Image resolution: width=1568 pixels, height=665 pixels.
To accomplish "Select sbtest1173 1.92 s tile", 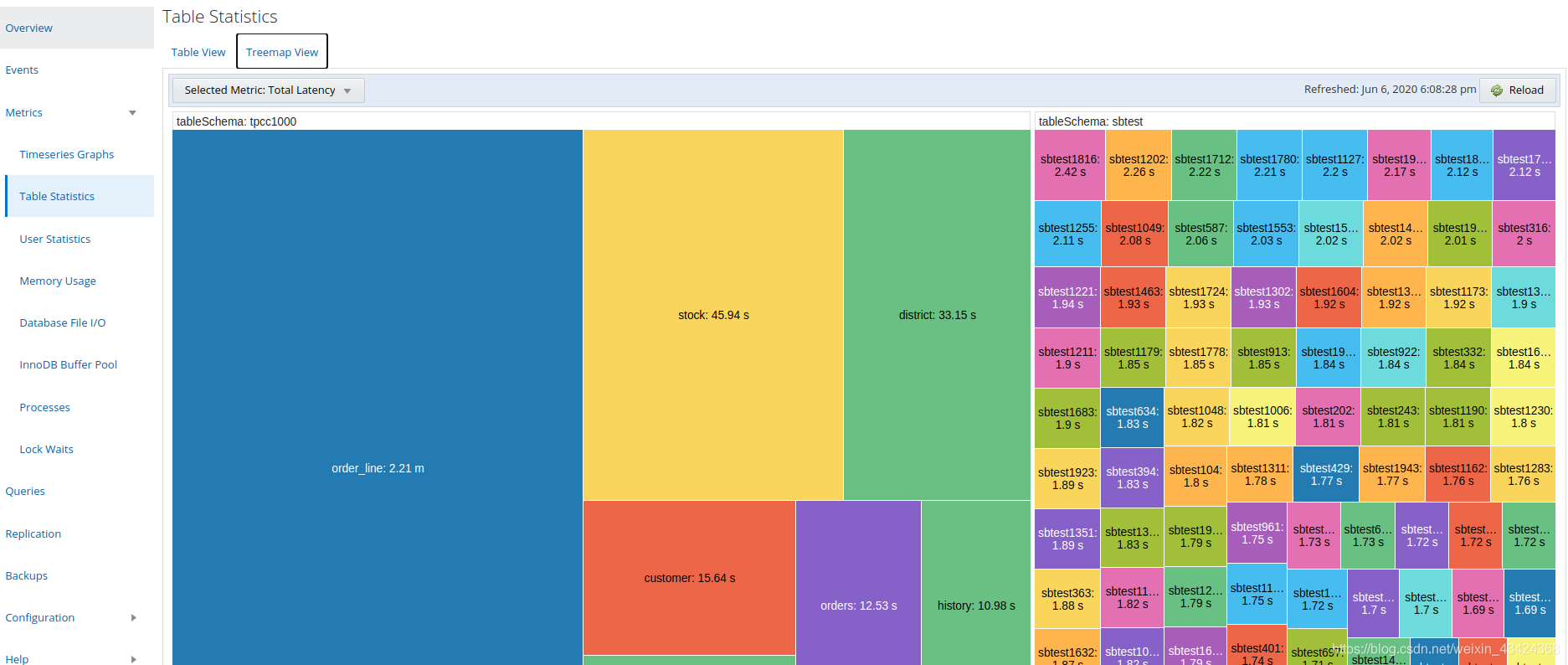I will [x=1458, y=297].
